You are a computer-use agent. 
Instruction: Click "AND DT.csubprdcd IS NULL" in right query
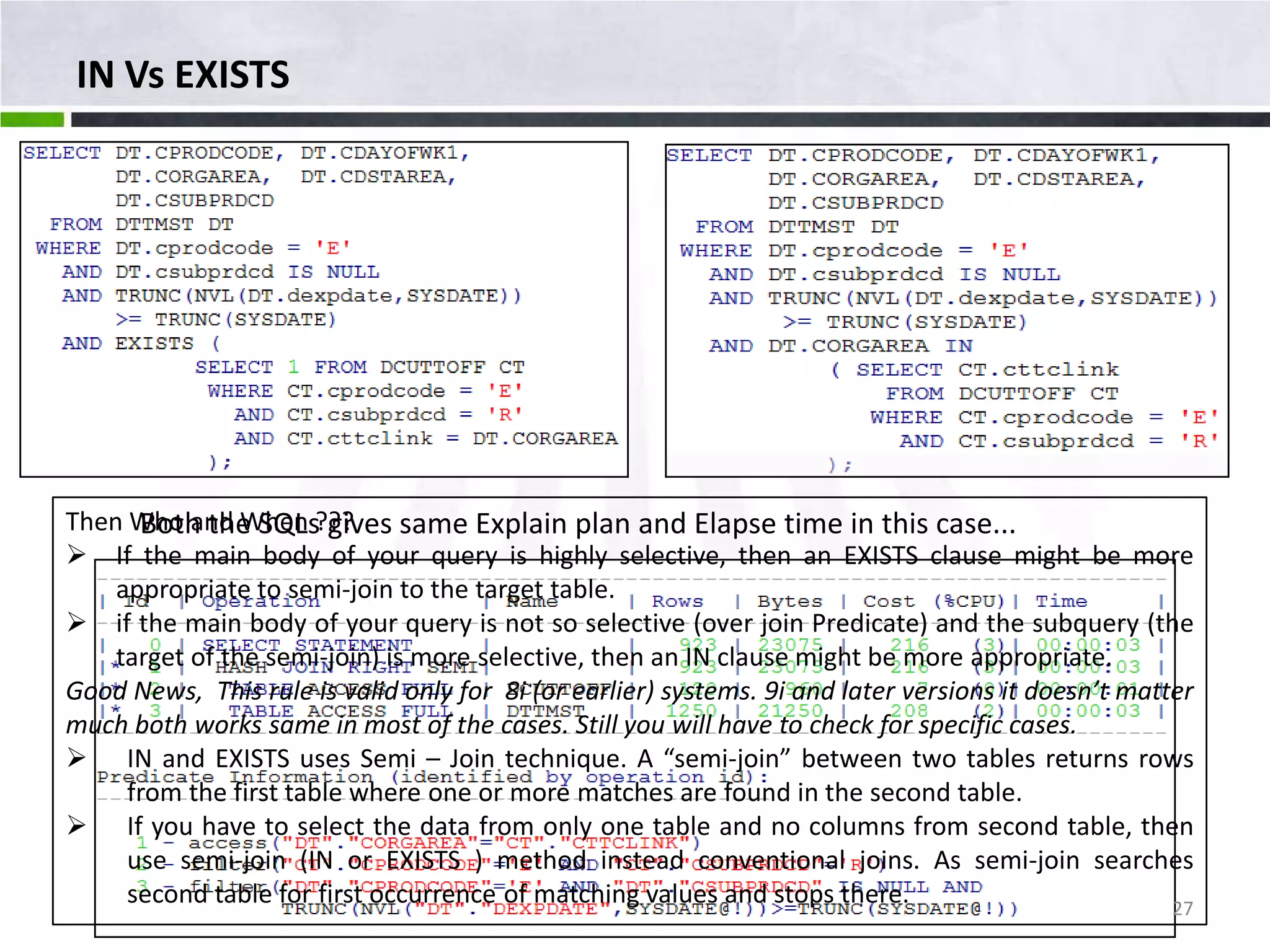pos(884,275)
